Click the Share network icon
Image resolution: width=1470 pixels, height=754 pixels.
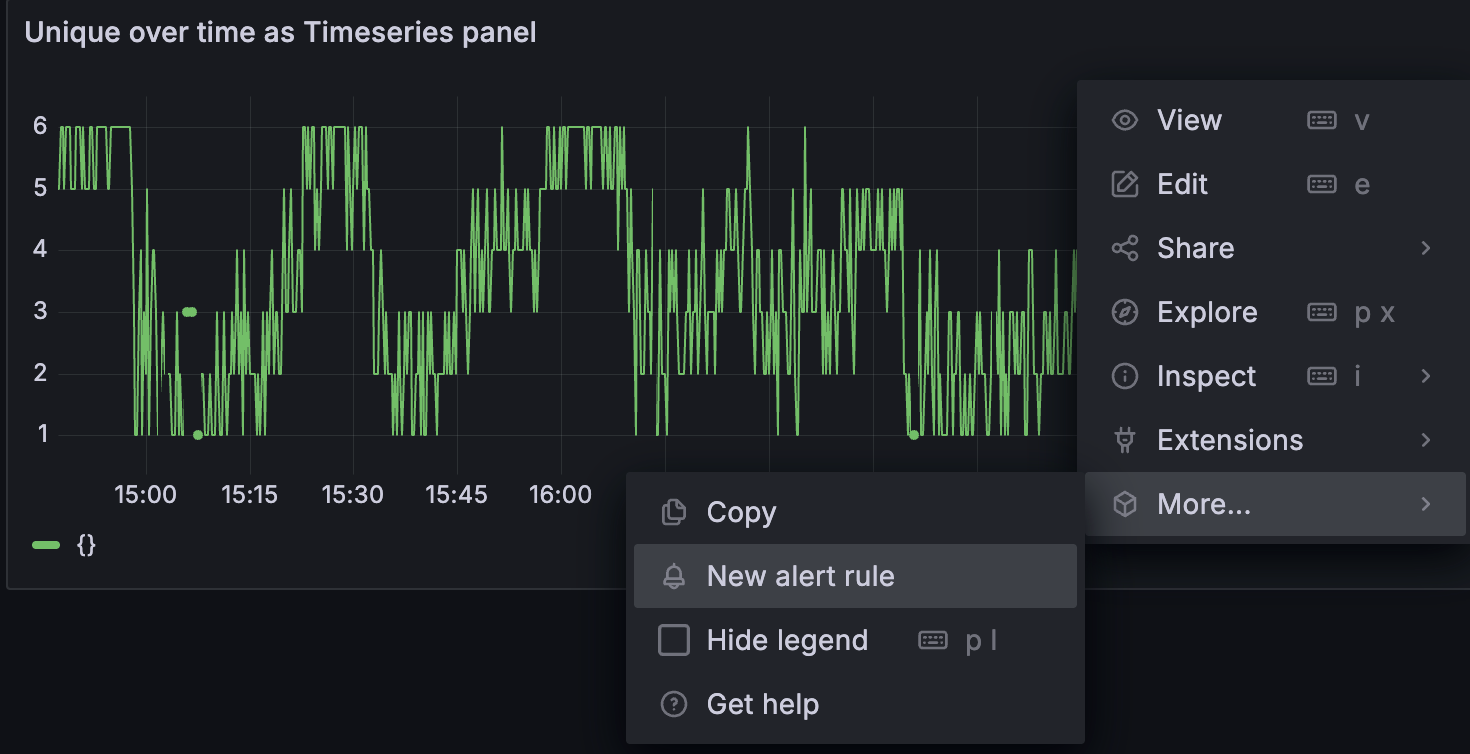click(1124, 247)
